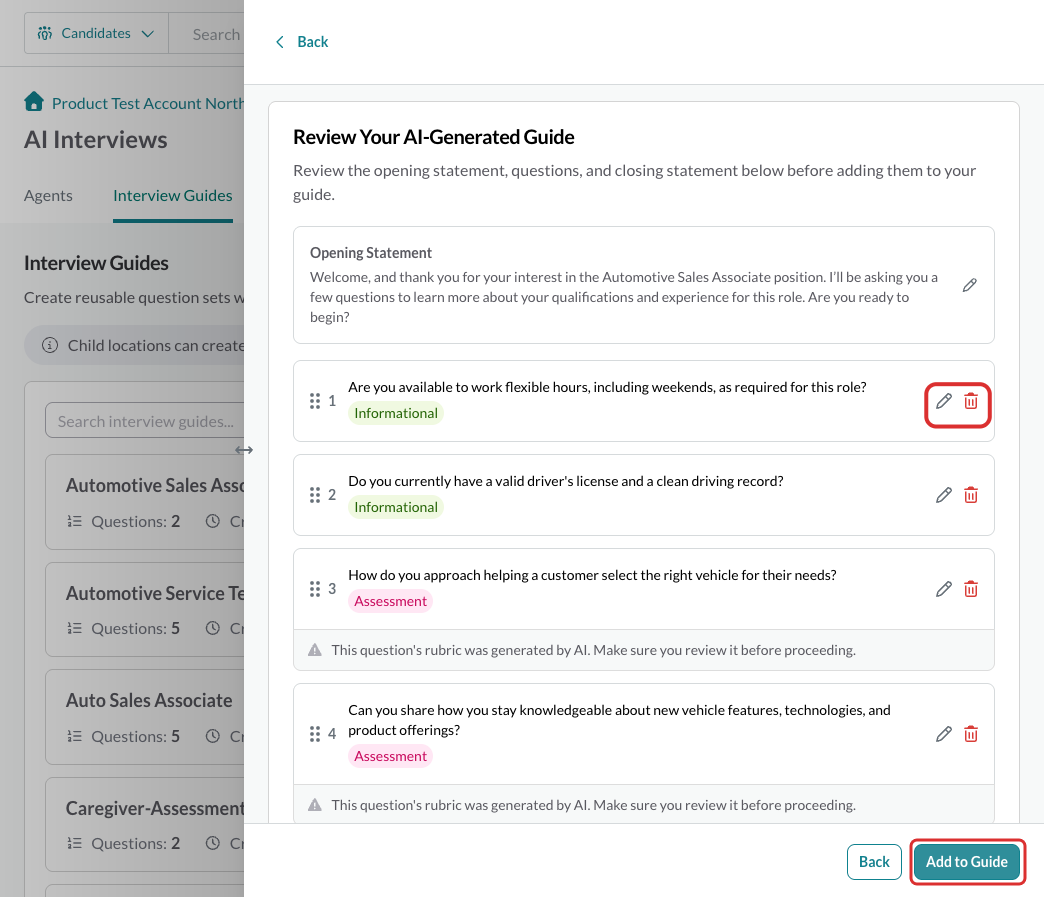Delete question 2 about driver's license
The height and width of the screenshot is (897, 1044).
[x=971, y=495]
